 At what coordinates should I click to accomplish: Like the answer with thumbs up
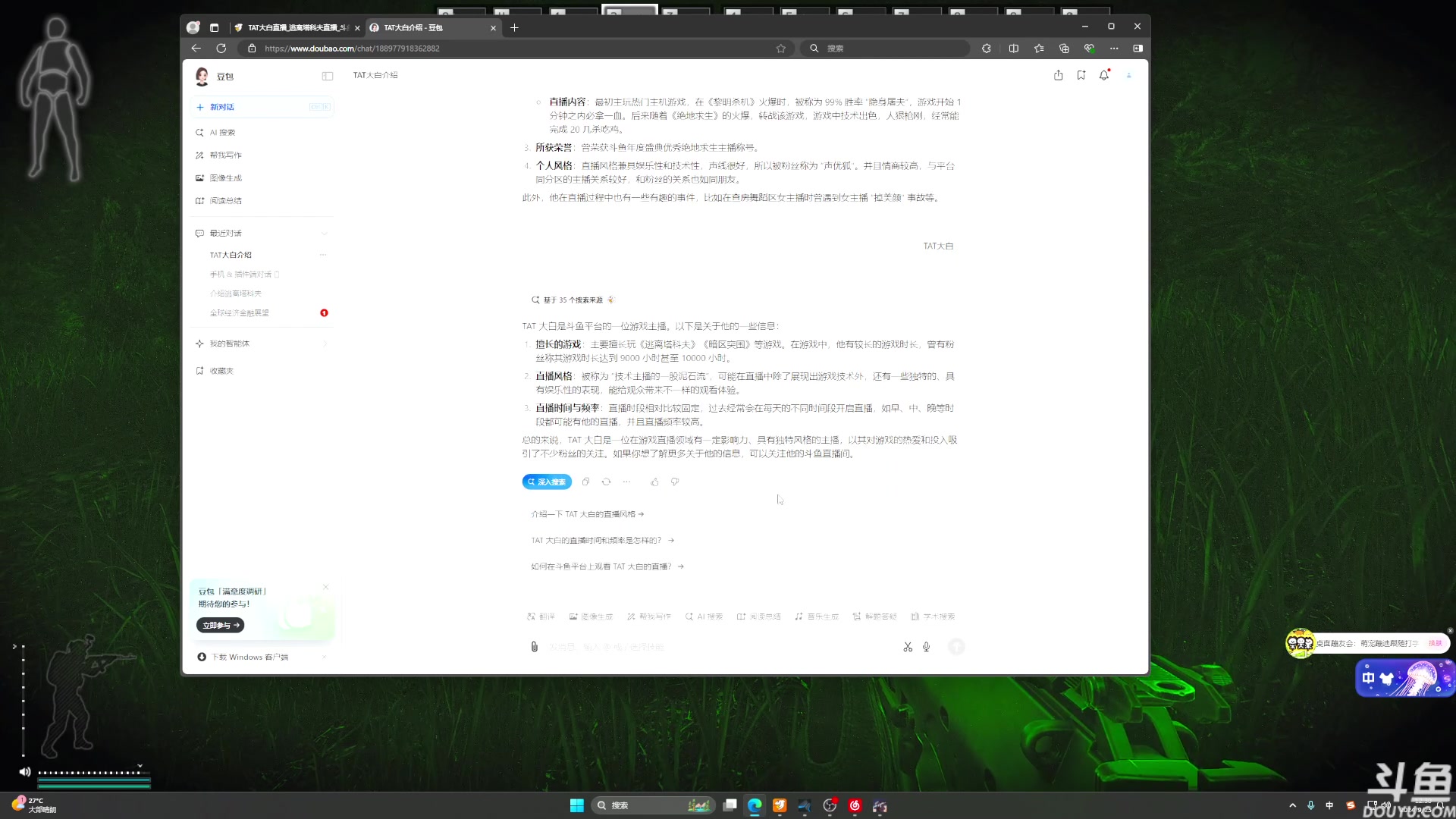pyautogui.click(x=654, y=482)
